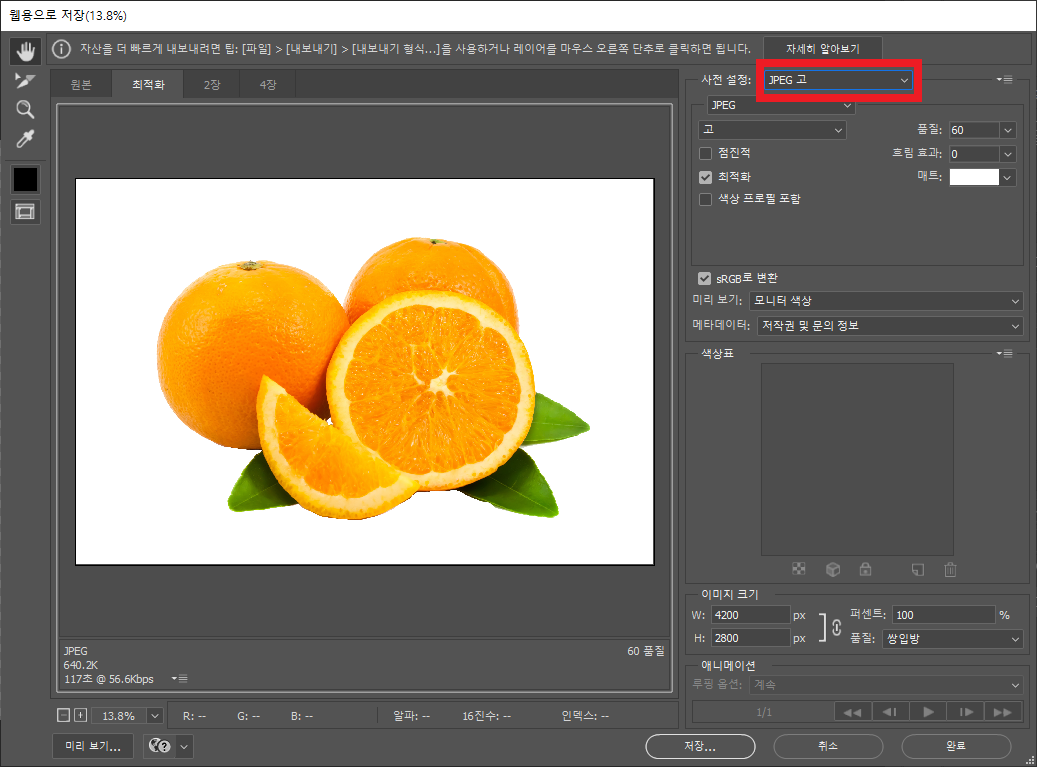Open the 사전 설정 JPEG 고 dropdown
Screen dimensions: 1037x767
tap(838, 80)
